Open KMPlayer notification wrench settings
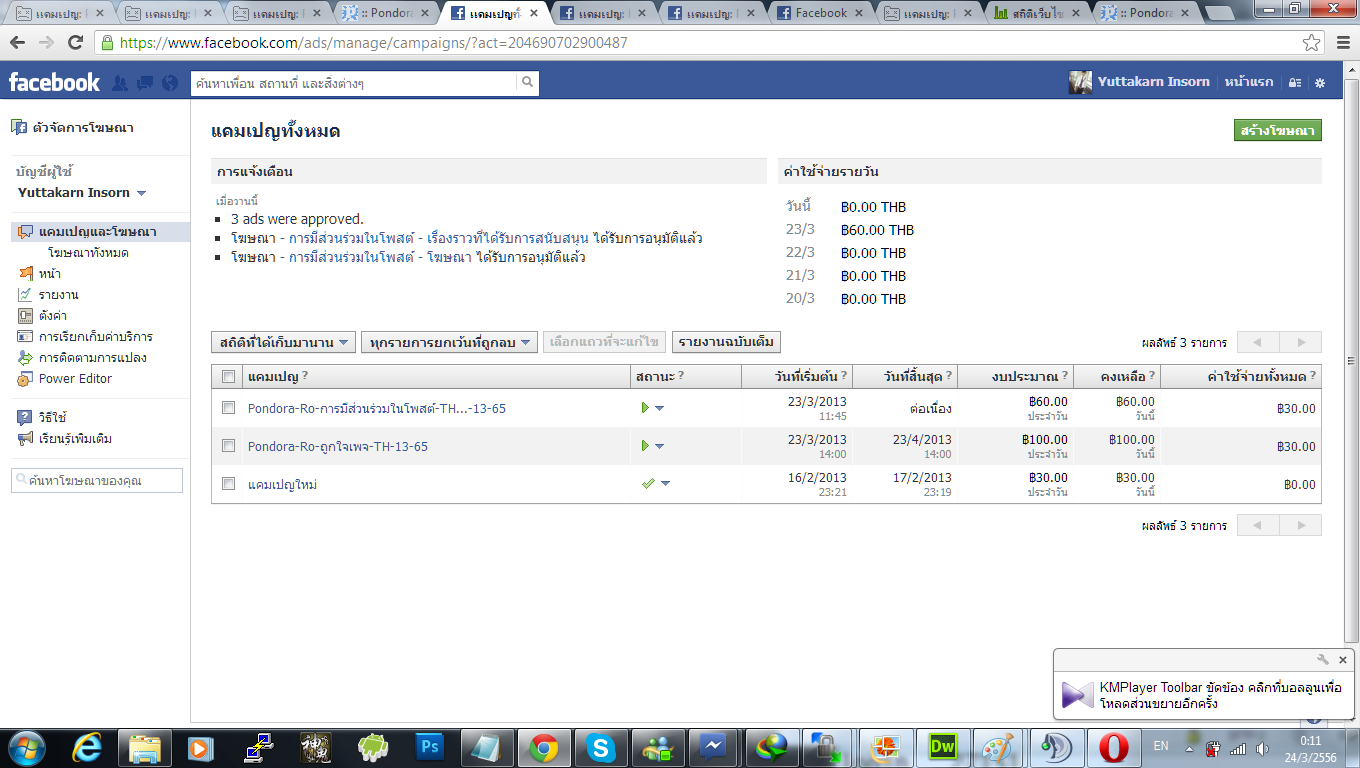 [x=1323, y=660]
